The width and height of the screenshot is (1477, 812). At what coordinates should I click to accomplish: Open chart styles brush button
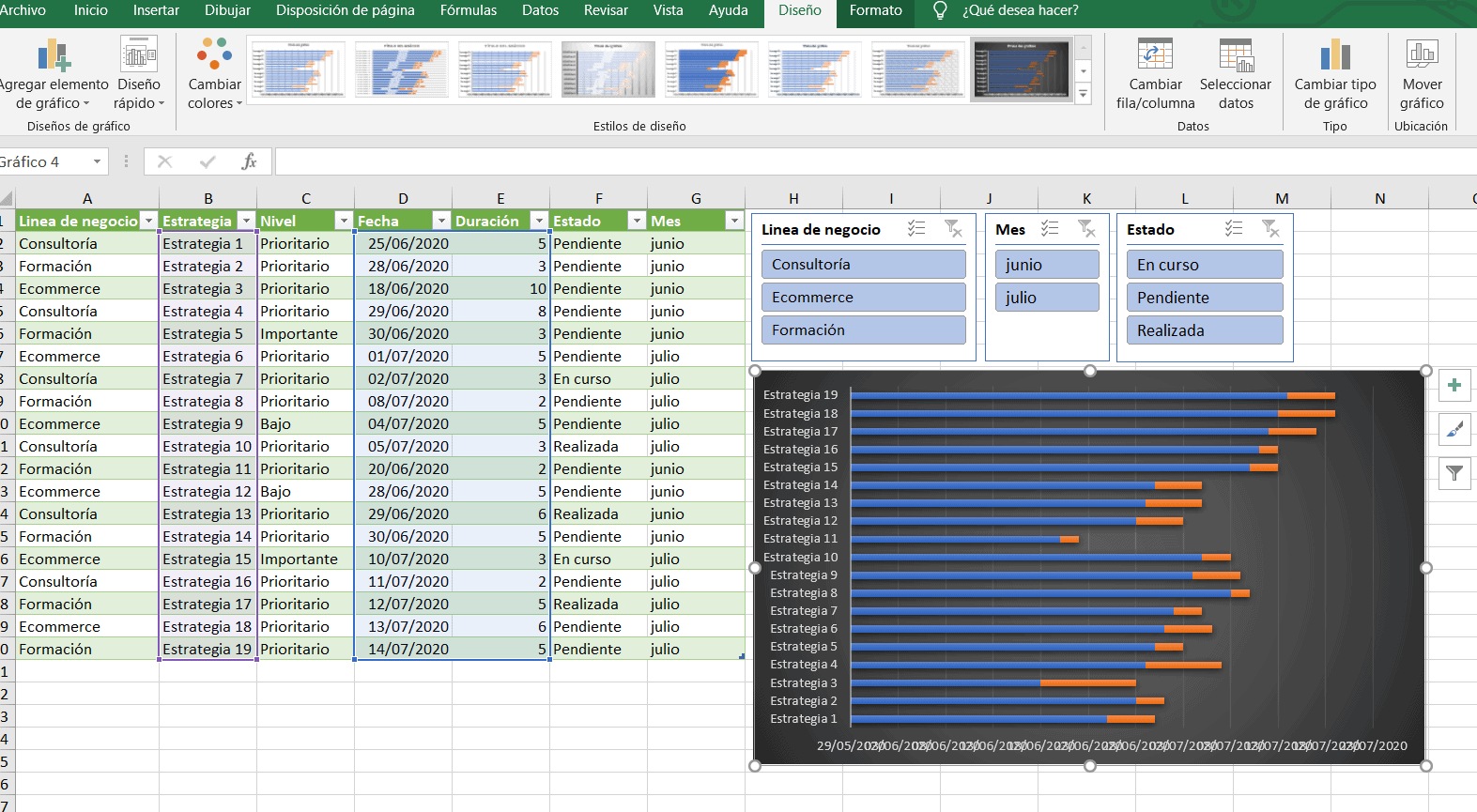1454,429
